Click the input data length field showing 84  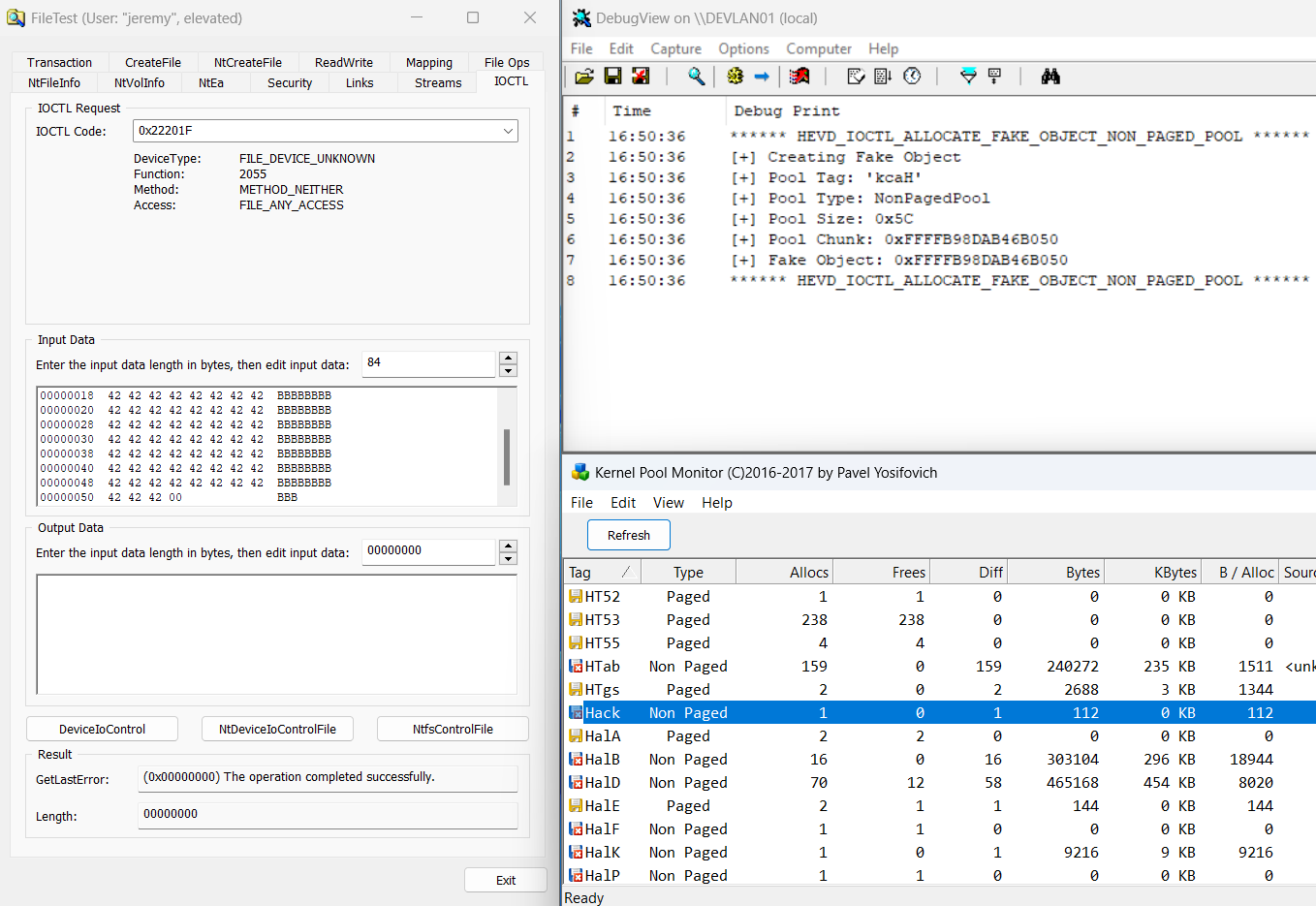[x=428, y=363]
